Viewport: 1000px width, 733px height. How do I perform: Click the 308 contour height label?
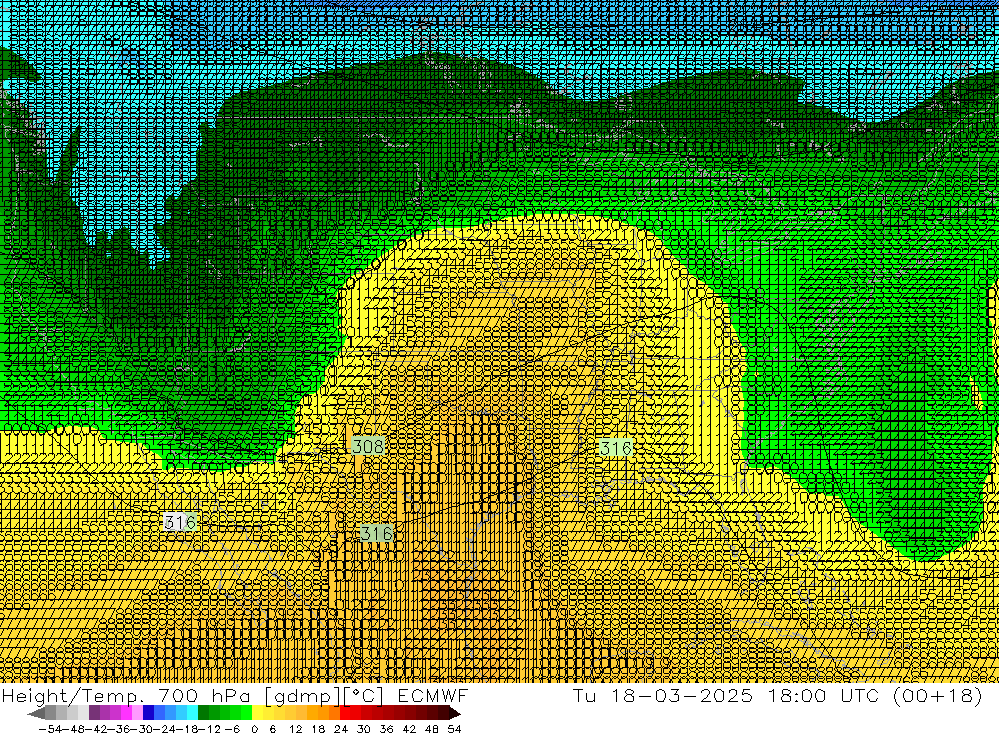(x=368, y=446)
